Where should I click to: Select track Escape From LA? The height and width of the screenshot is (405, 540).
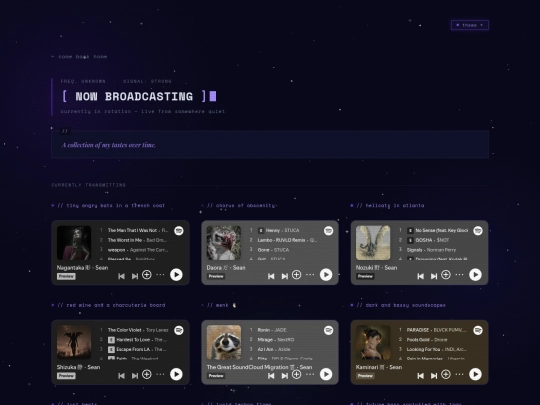click(134, 349)
